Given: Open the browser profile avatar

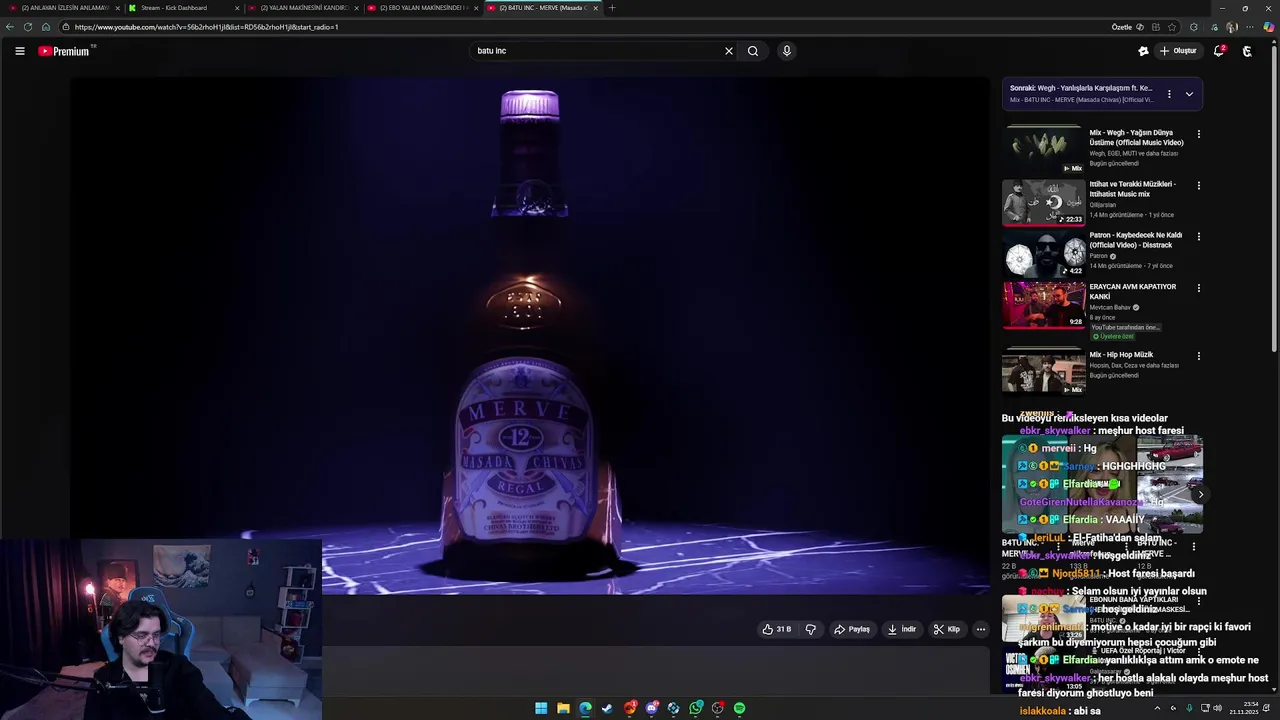Looking at the screenshot, I should click(x=1231, y=27).
